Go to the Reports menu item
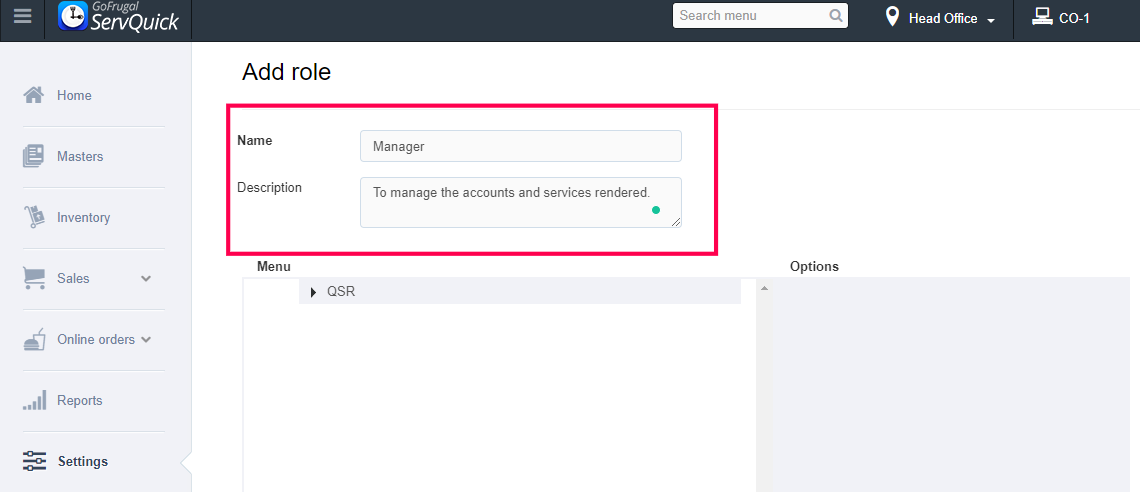The height and width of the screenshot is (492, 1140). pyautogui.click(x=80, y=401)
